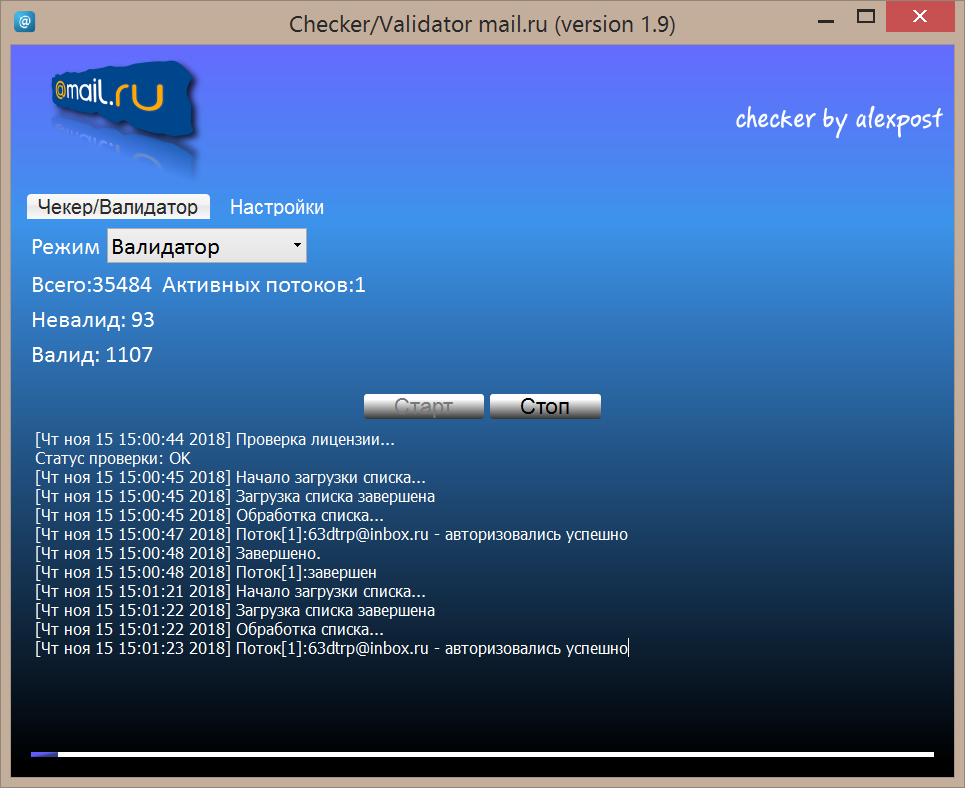The height and width of the screenshot is (788, 965).
Task: Click the Валид: 1107 counter
Action: [x=92, y=355]
